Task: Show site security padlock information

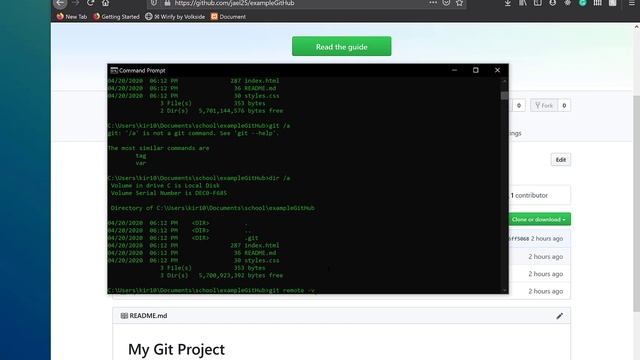Action: (x=167, y=3)
